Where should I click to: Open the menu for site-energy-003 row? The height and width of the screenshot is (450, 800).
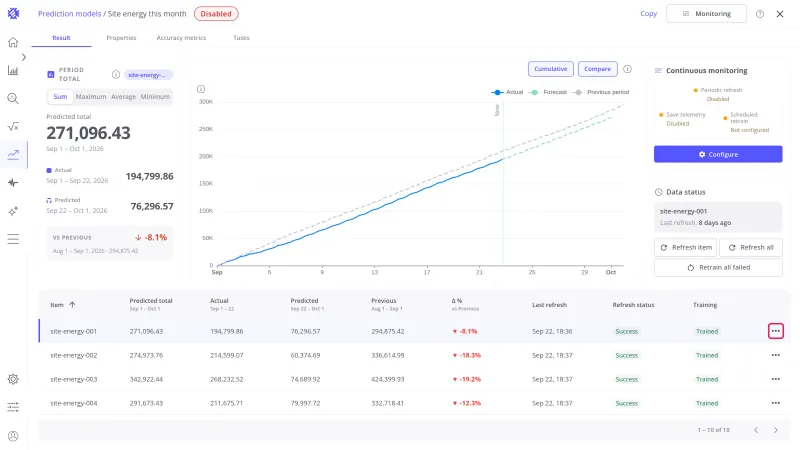click(x=776, y=379)
